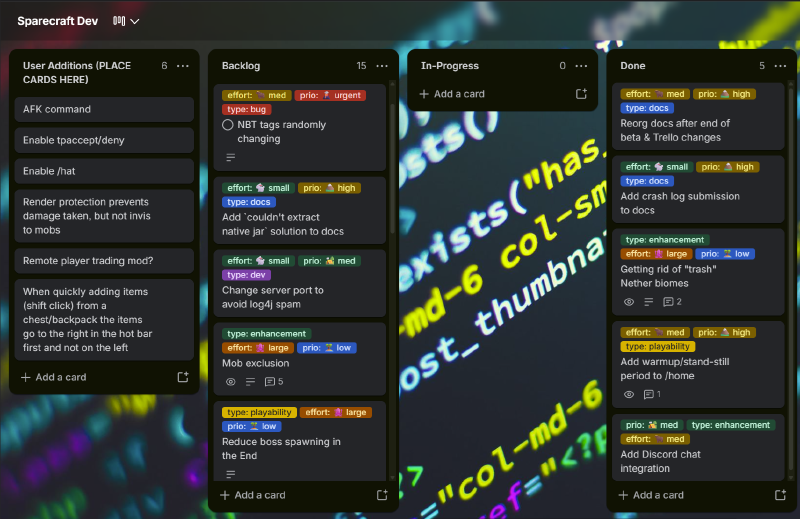Viewport: 800px width, 519px height.
Task: Add a card to Done list
Action: [x=651, y=495]
